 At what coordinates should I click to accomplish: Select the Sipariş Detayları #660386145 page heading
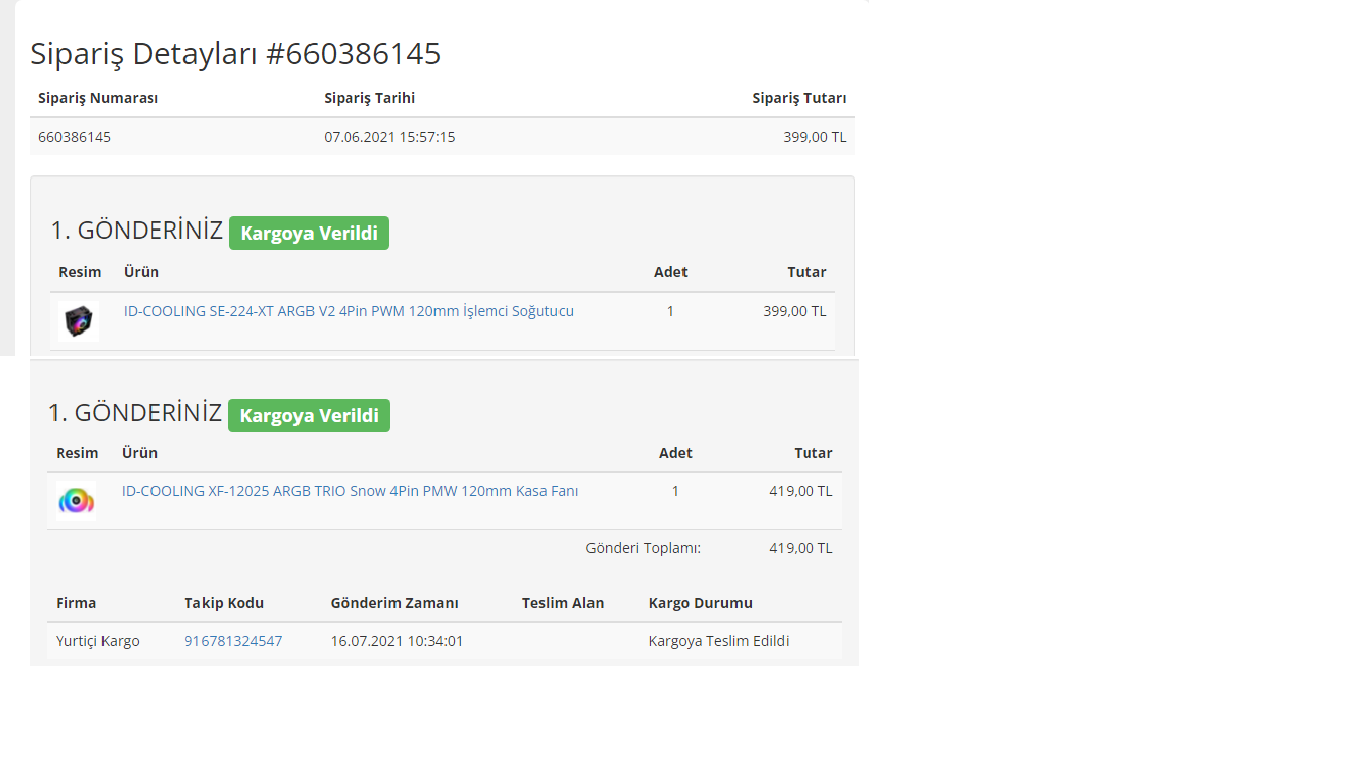click(x=236, y=54)
